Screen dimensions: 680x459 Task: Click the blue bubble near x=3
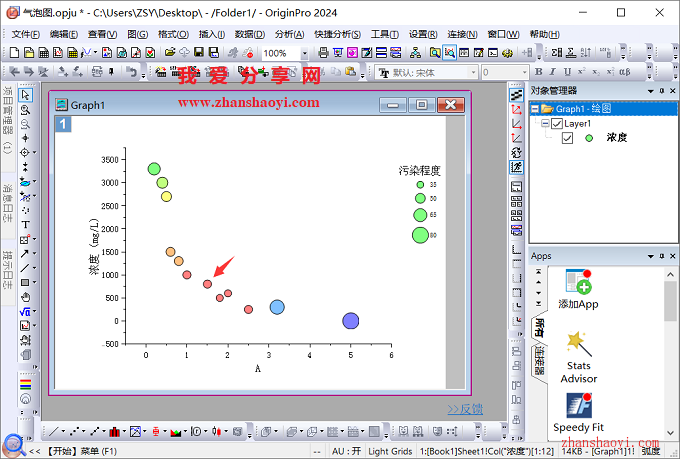[x=277, y=307]
